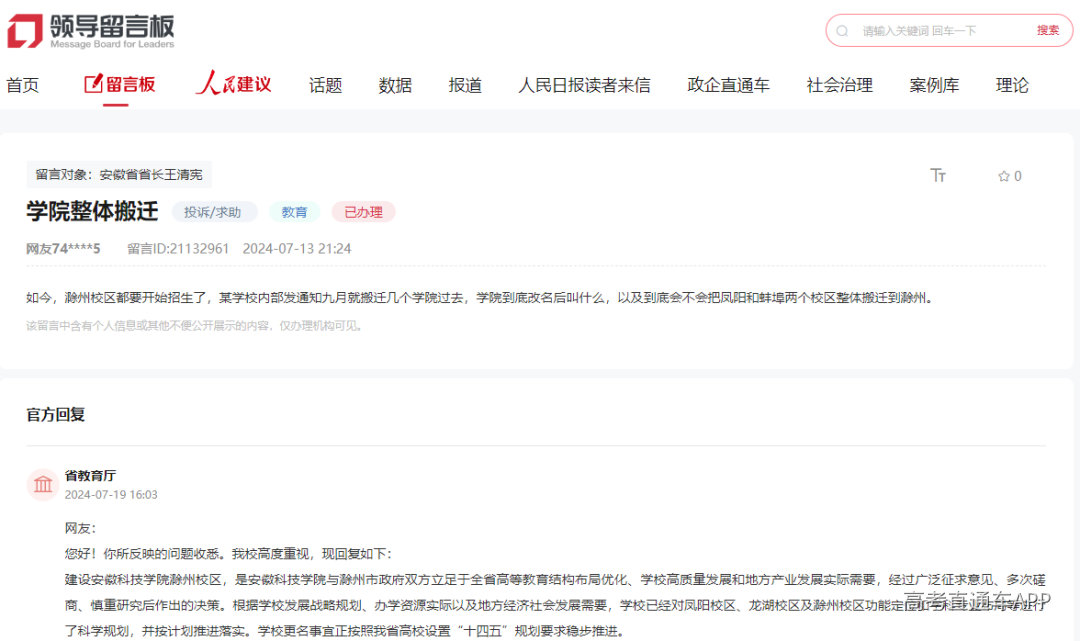The width and height of the screenshot is (1080, 641).
Task: Open the 首页 menu item
Action: [x=23, y=86]
